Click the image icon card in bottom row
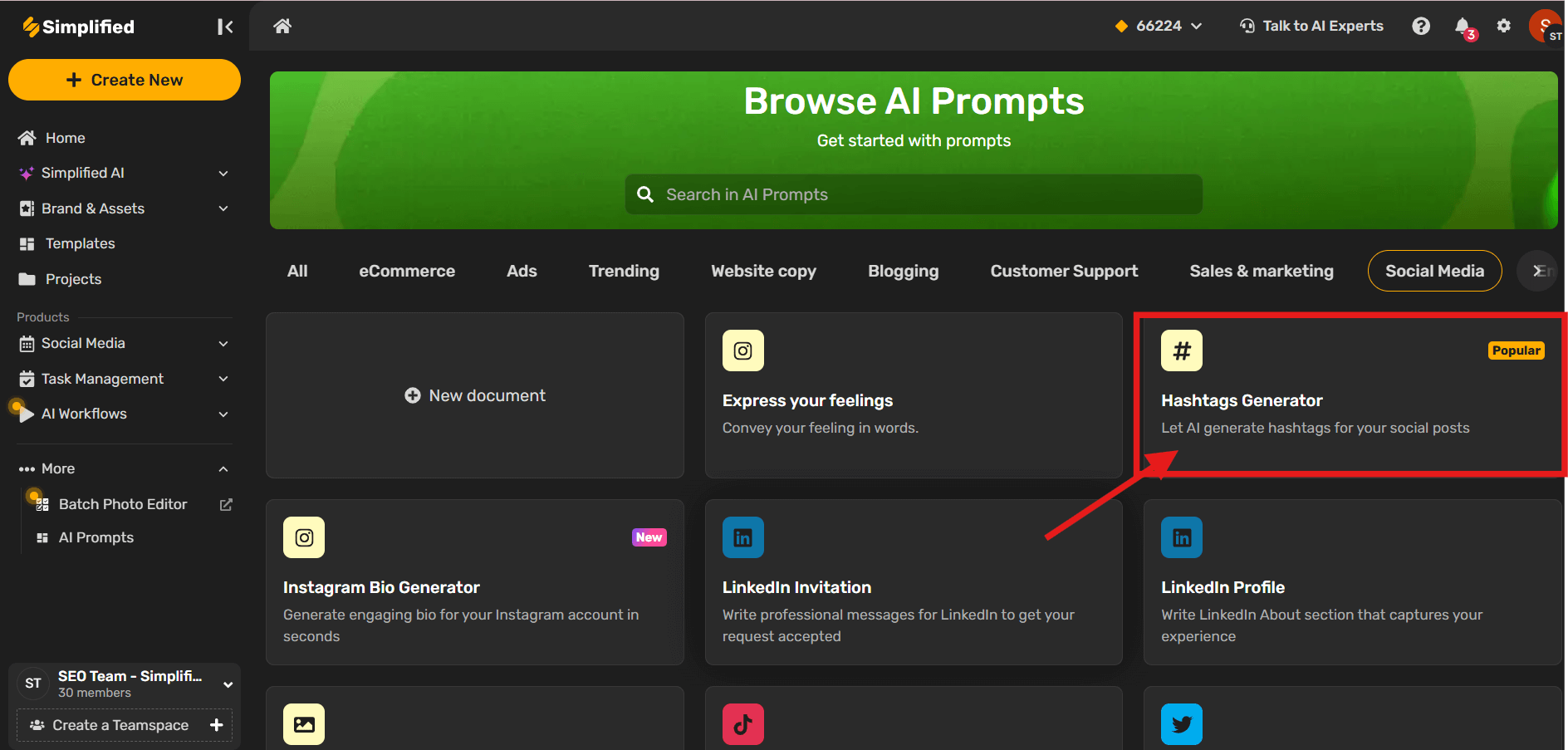Screen dimensions: 1568x750 (x=304, y=724)
